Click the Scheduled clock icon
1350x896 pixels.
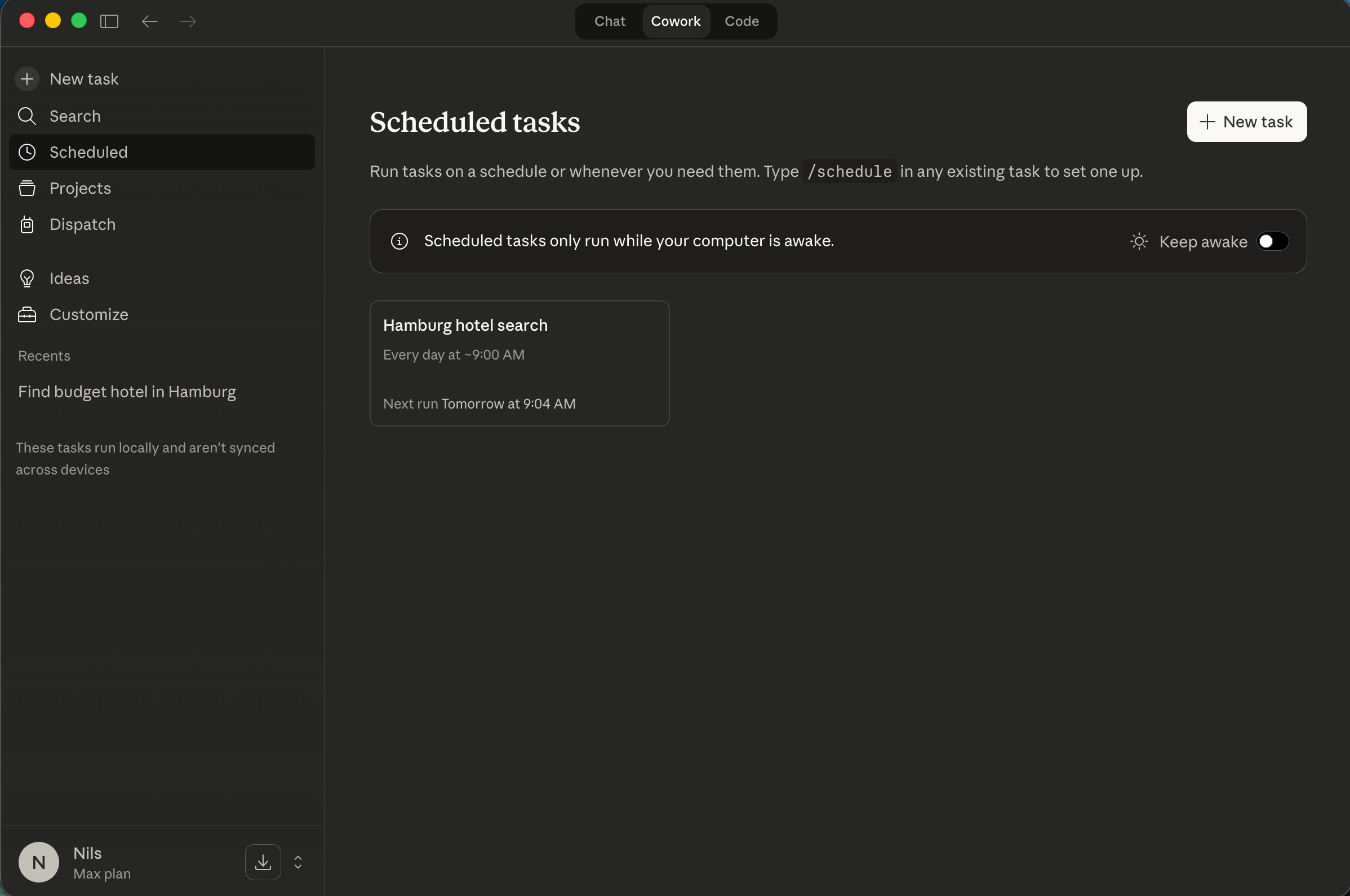coord(27,152)
